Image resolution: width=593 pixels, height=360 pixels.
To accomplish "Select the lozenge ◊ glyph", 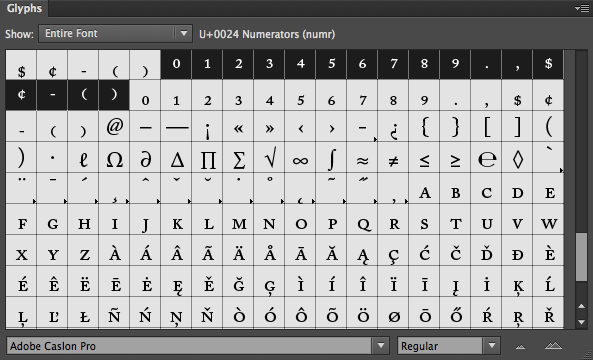I will click(x=517, y=157).
